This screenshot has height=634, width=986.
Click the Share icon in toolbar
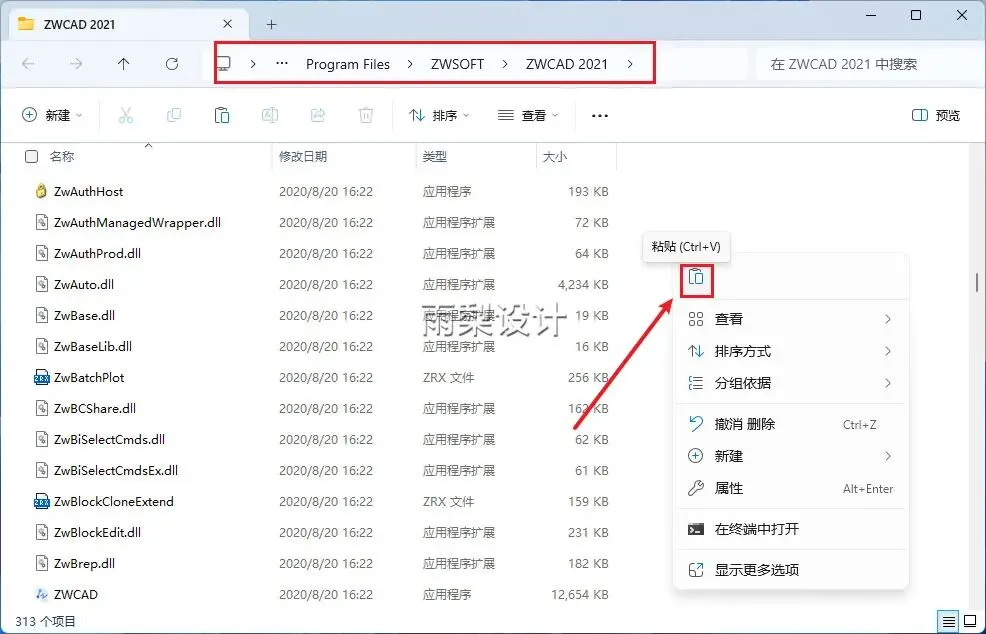tap(318, 115)
